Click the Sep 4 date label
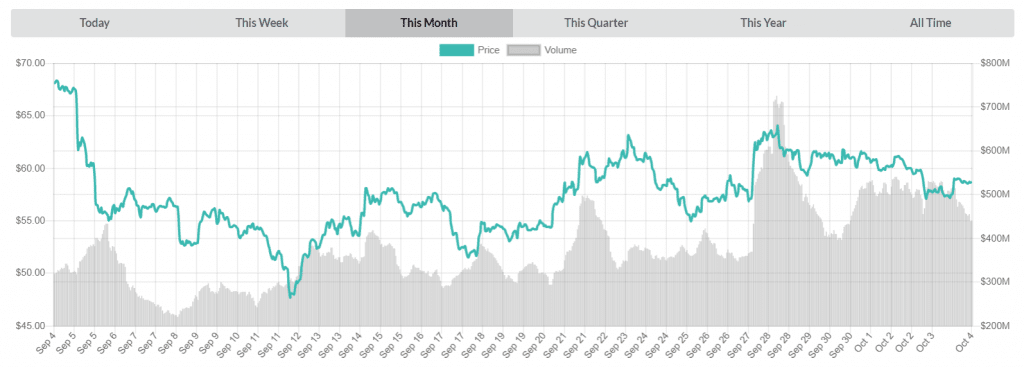 pyautogui.click(x=46, y=343)
